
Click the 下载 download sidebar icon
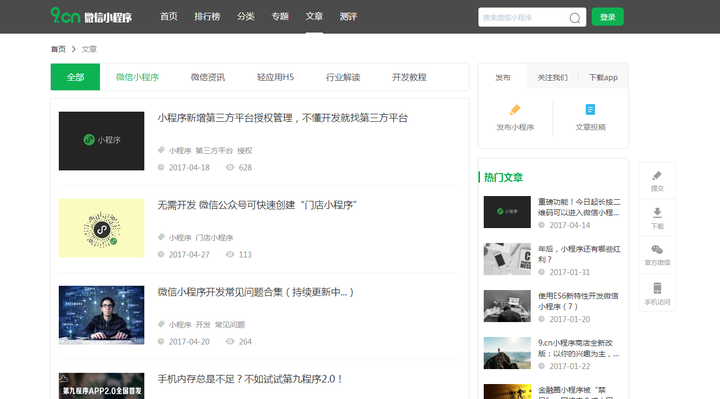tap(657, 213)
